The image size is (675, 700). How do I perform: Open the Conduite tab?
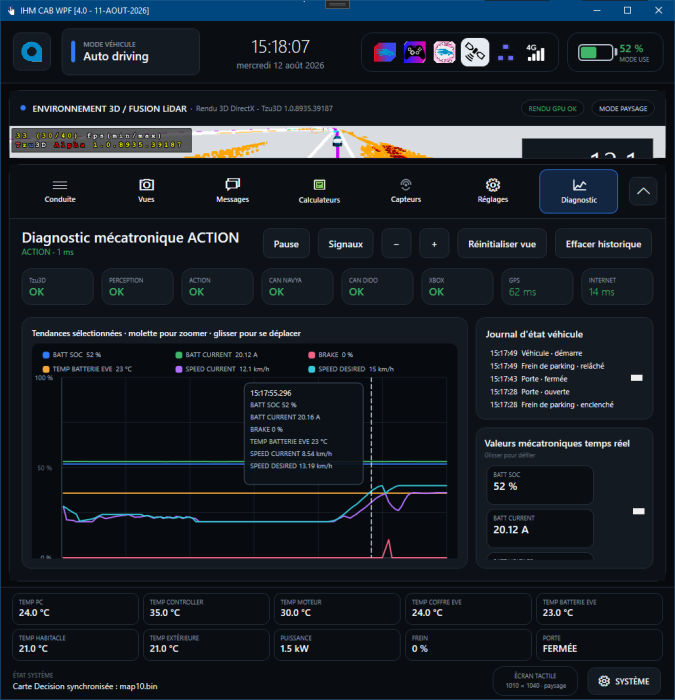(60, 192)
